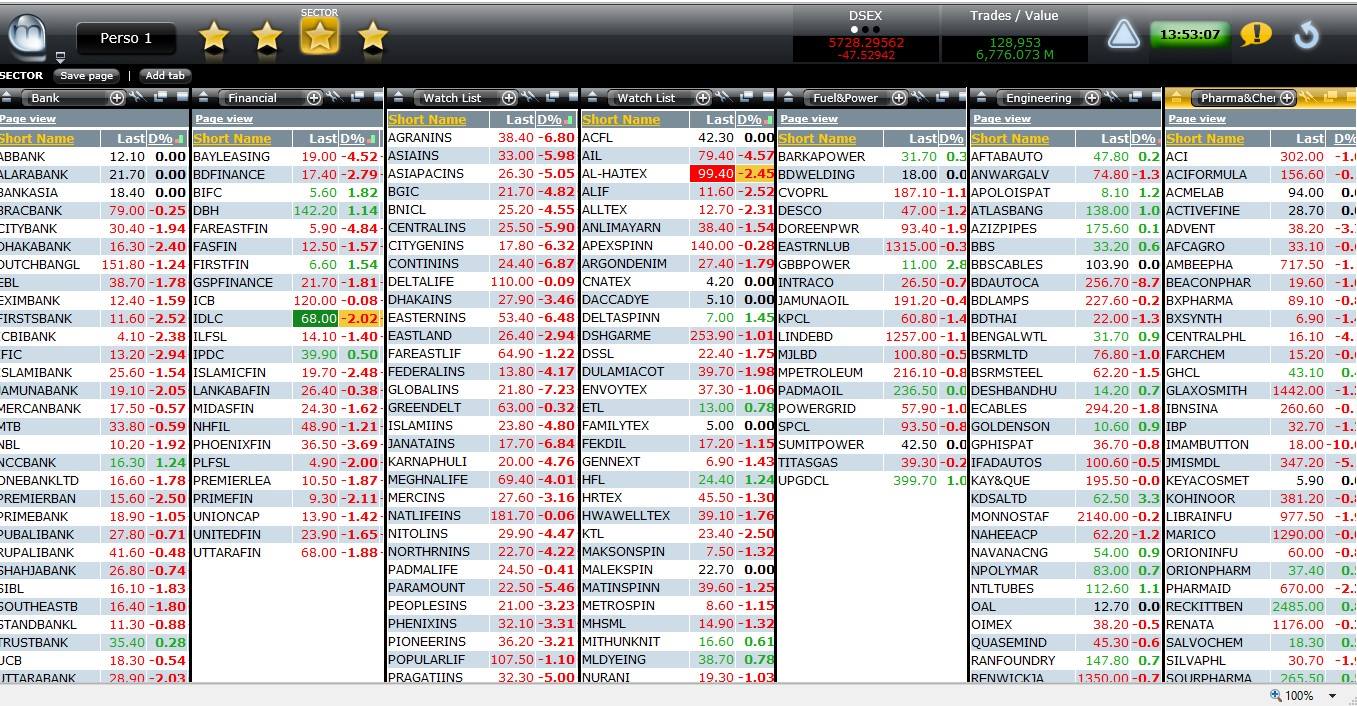This screenshot has width=1357, height=706.
Task: Open wrench settings on the AGRANINS Watch List
Action: pyautogui.click(x=529, y=97)
